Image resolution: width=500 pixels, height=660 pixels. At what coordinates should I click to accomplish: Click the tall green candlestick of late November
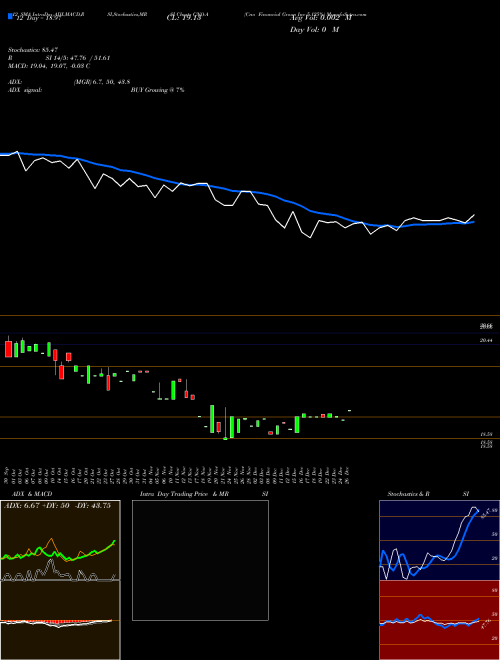pos(212,419)
